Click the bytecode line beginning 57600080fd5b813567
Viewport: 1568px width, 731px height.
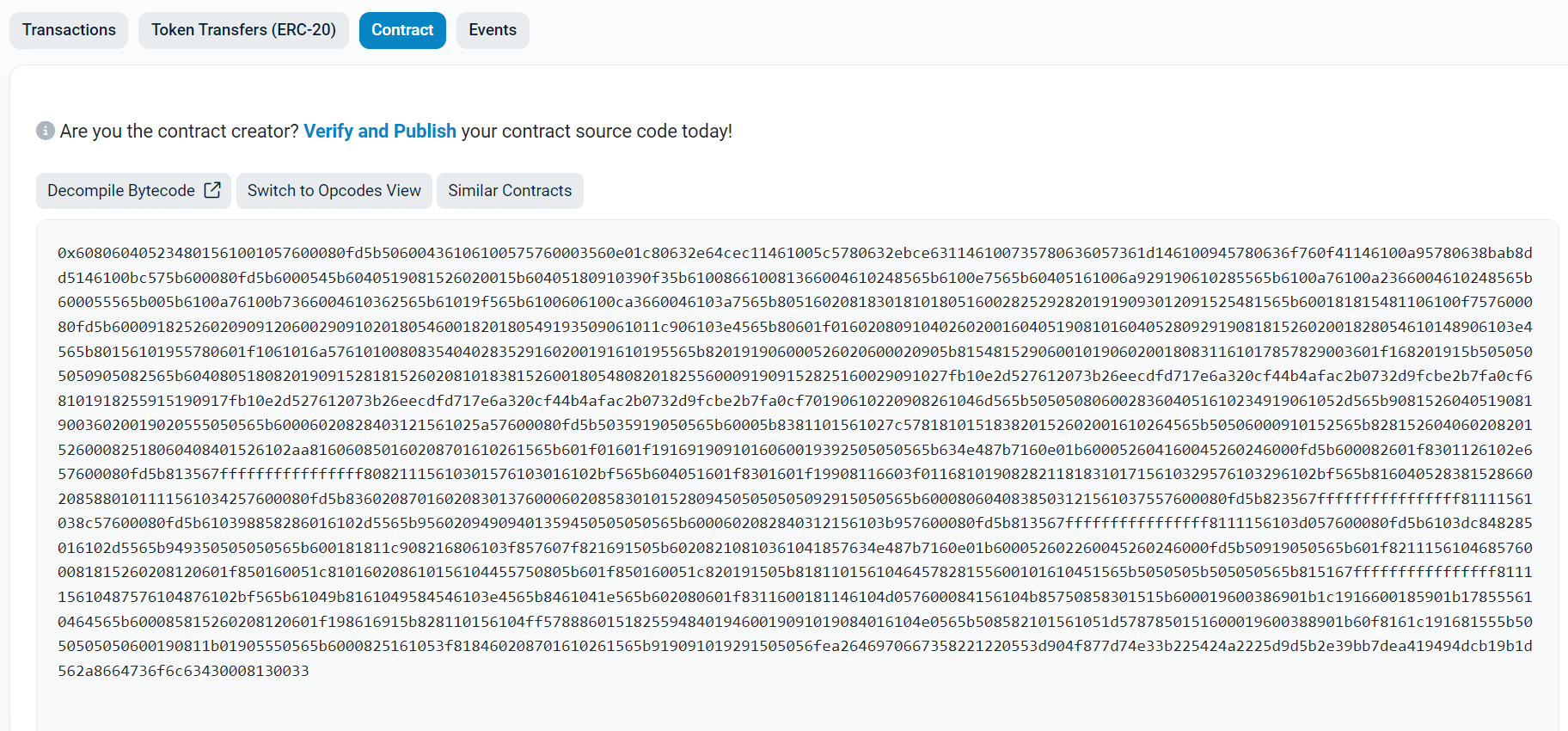click(795, 474)
